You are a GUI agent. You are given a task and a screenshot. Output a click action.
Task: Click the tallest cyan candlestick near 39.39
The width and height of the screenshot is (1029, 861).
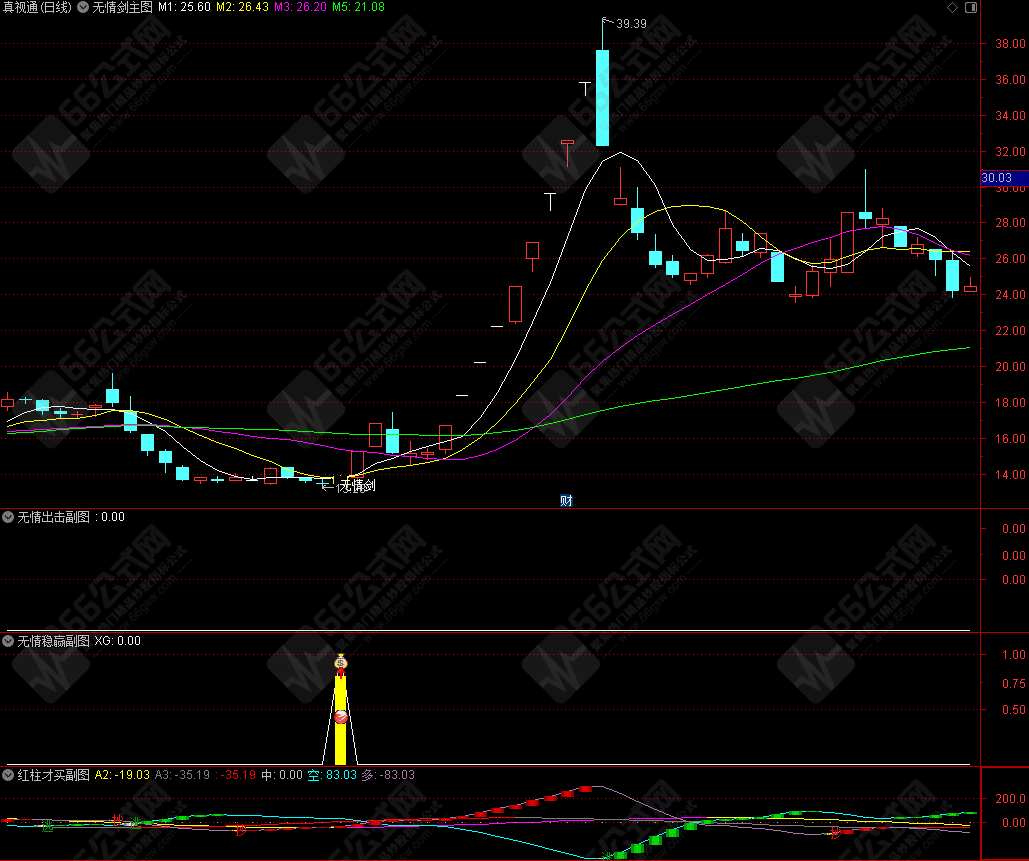[x=602, y=98]
